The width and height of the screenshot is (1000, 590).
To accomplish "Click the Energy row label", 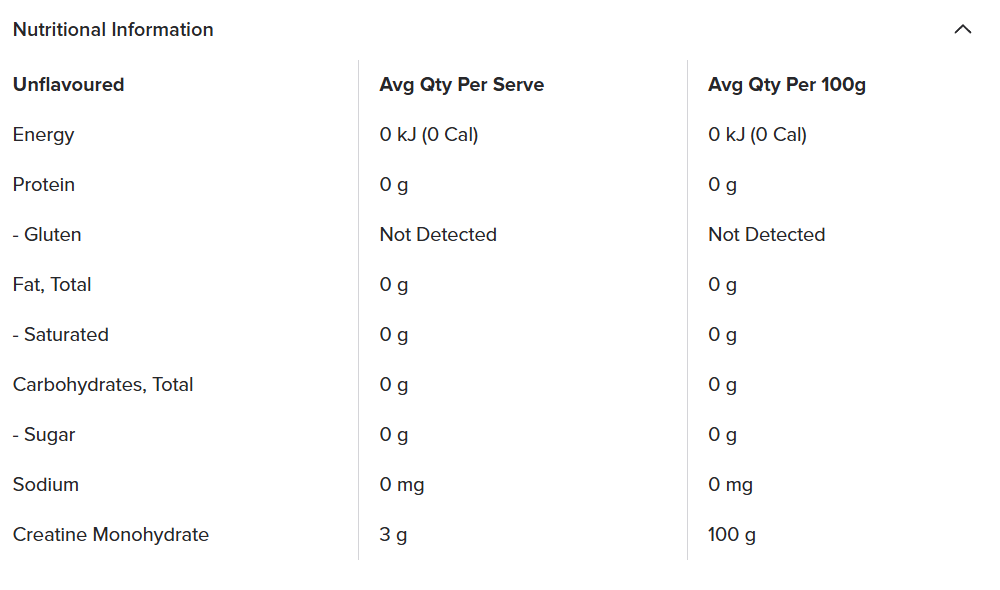I will 44,135.
